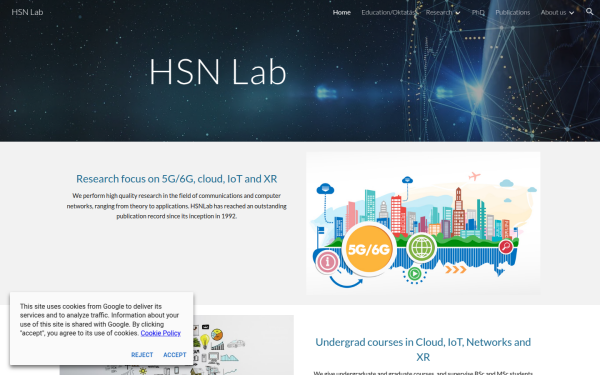The height and width of the screenshot is (375, 600).
Task: Go to the Home tab
Action: tap(342, 12)
